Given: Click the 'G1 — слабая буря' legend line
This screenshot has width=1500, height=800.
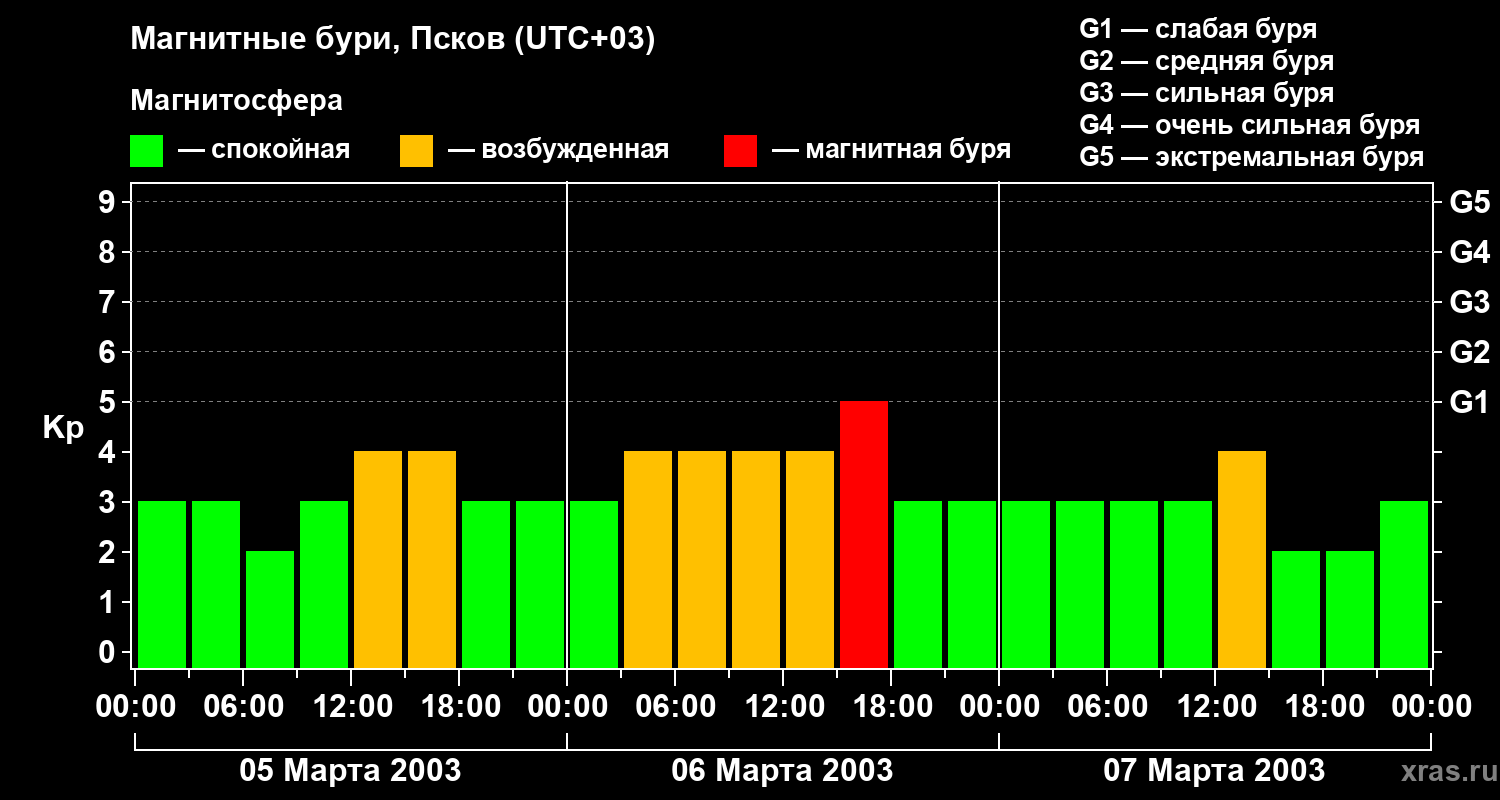Looking at the screenshot, I should [x=1198, y=29].
